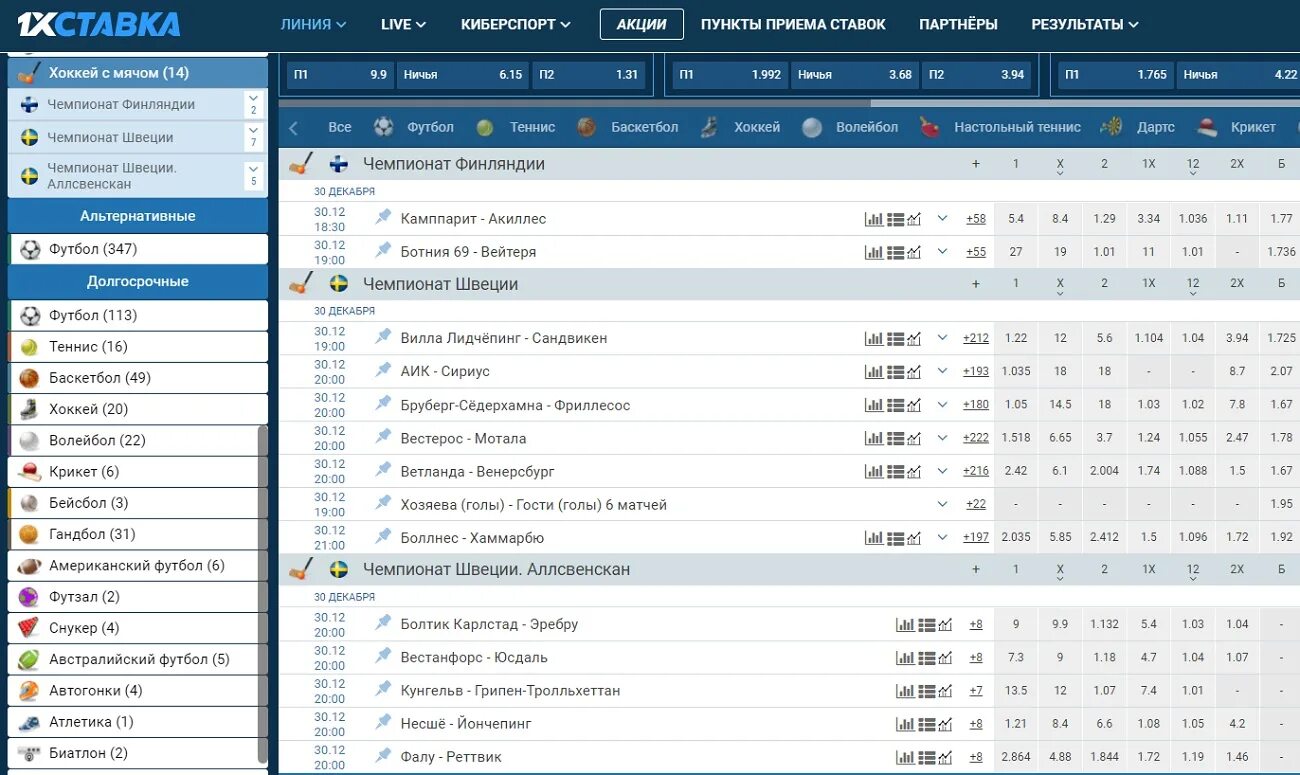Open line graph icon for Фалу - Реттвик
The width and height of the screenshot is (1300, 775).
945,757
